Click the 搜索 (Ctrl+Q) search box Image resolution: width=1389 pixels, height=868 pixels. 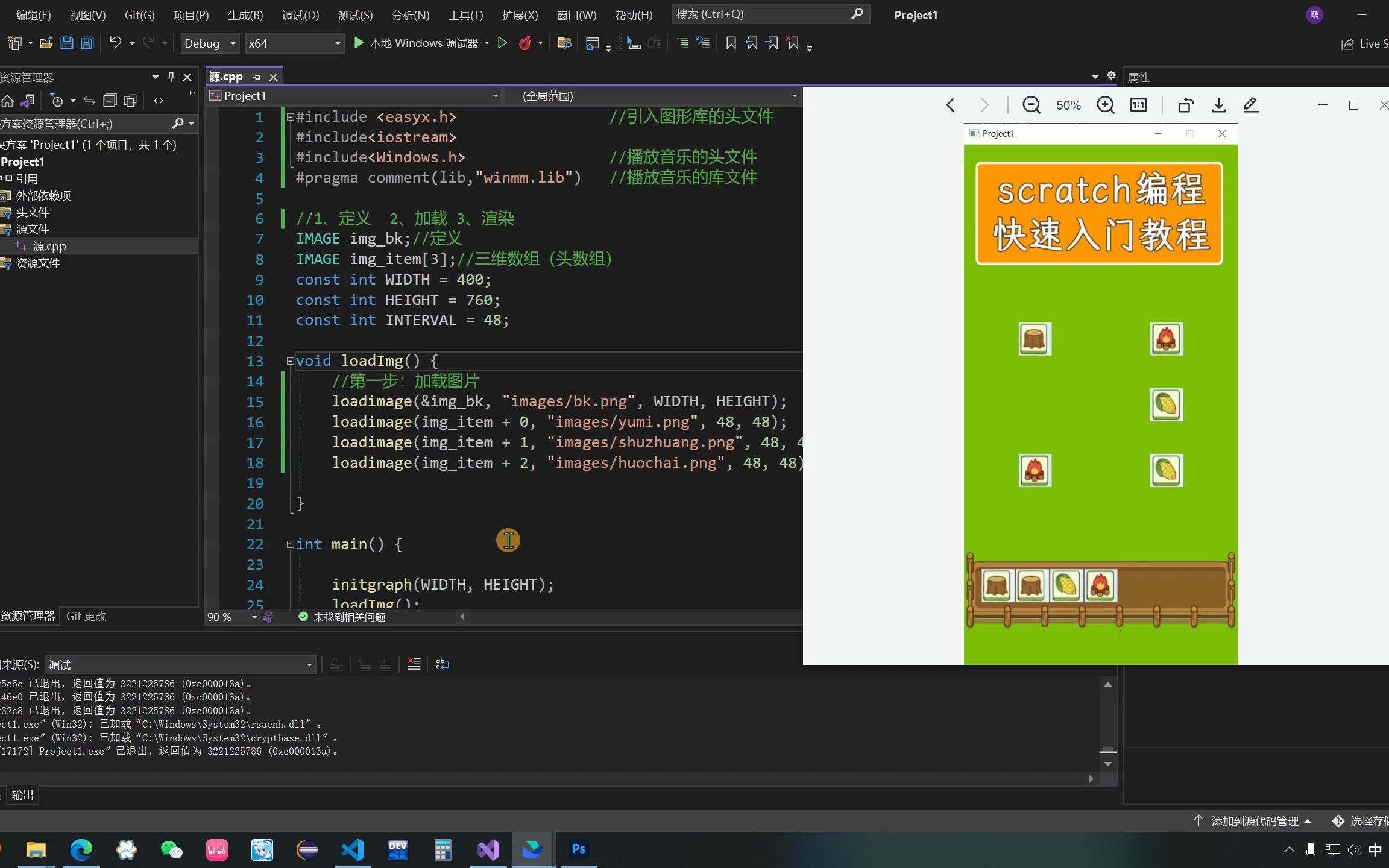point(770,14)
